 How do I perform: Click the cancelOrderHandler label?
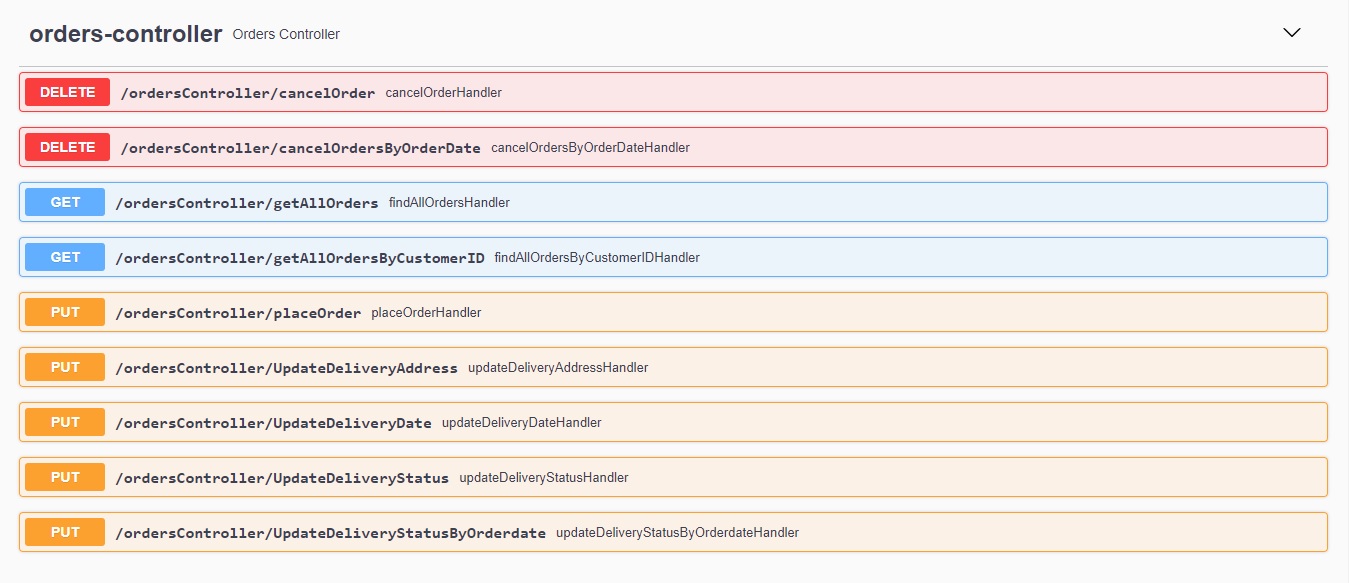[x=443, y=92]
